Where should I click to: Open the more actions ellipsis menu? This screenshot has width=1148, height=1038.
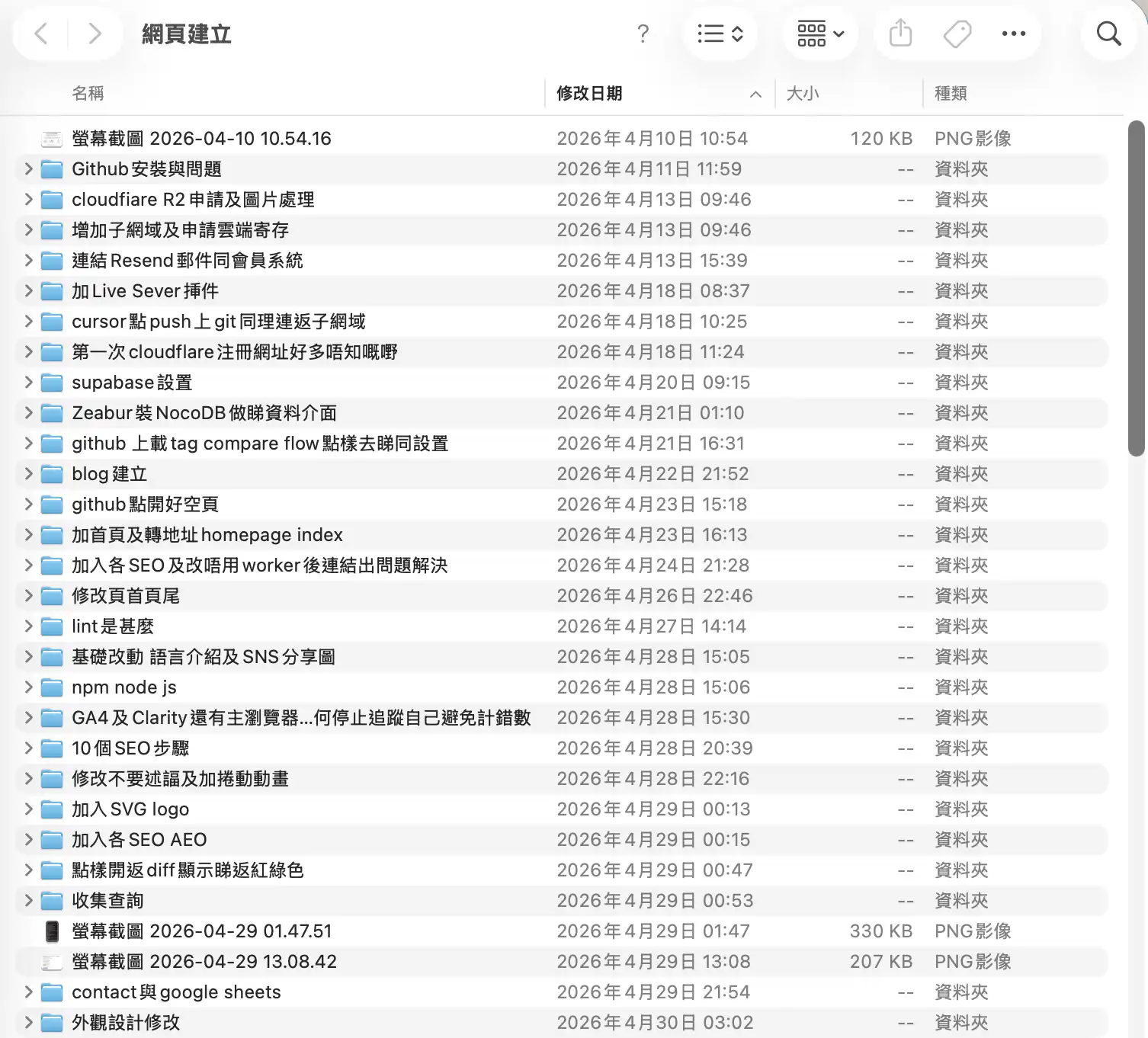coord(1014,34)
